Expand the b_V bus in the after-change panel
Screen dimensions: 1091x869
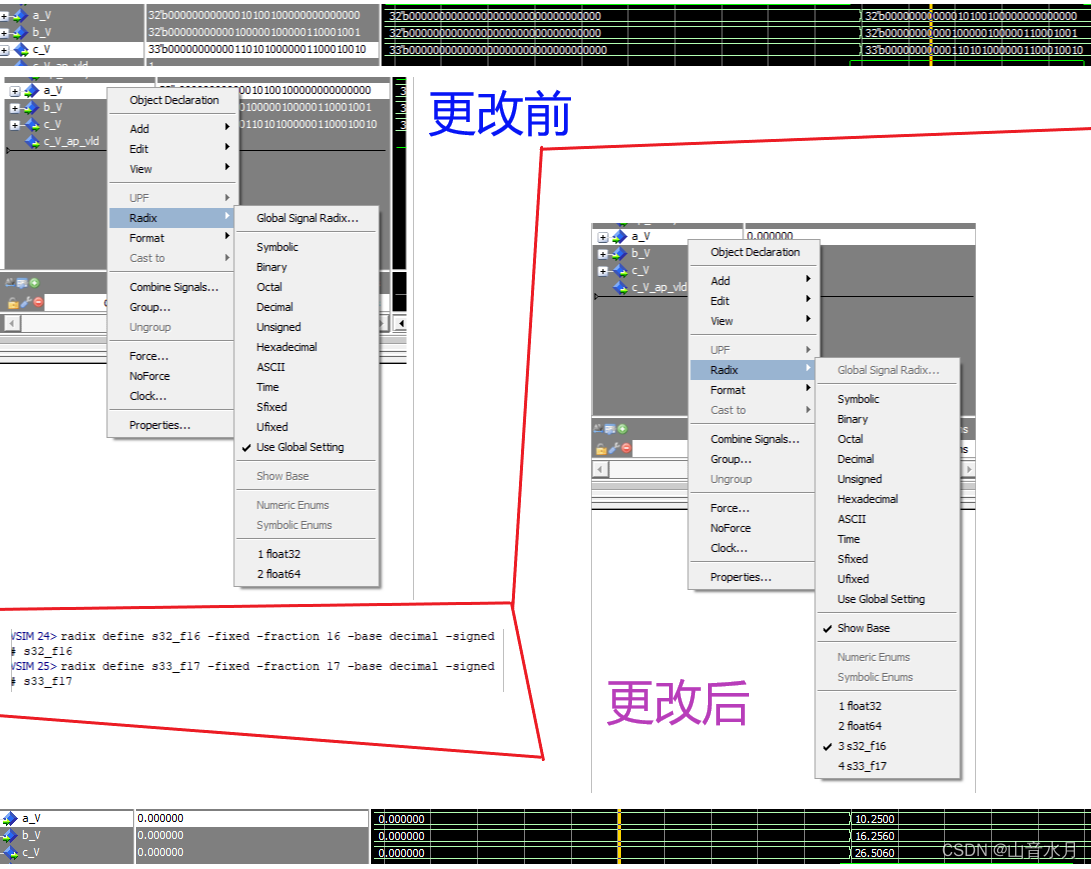pos(603,254)
